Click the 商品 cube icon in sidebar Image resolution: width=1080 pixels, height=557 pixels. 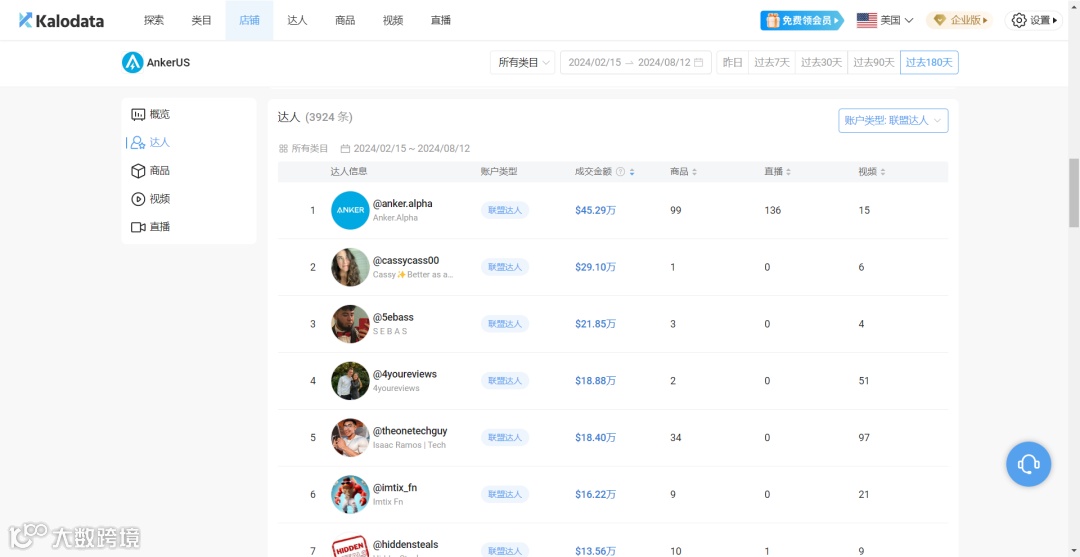(x=138, y=171)
